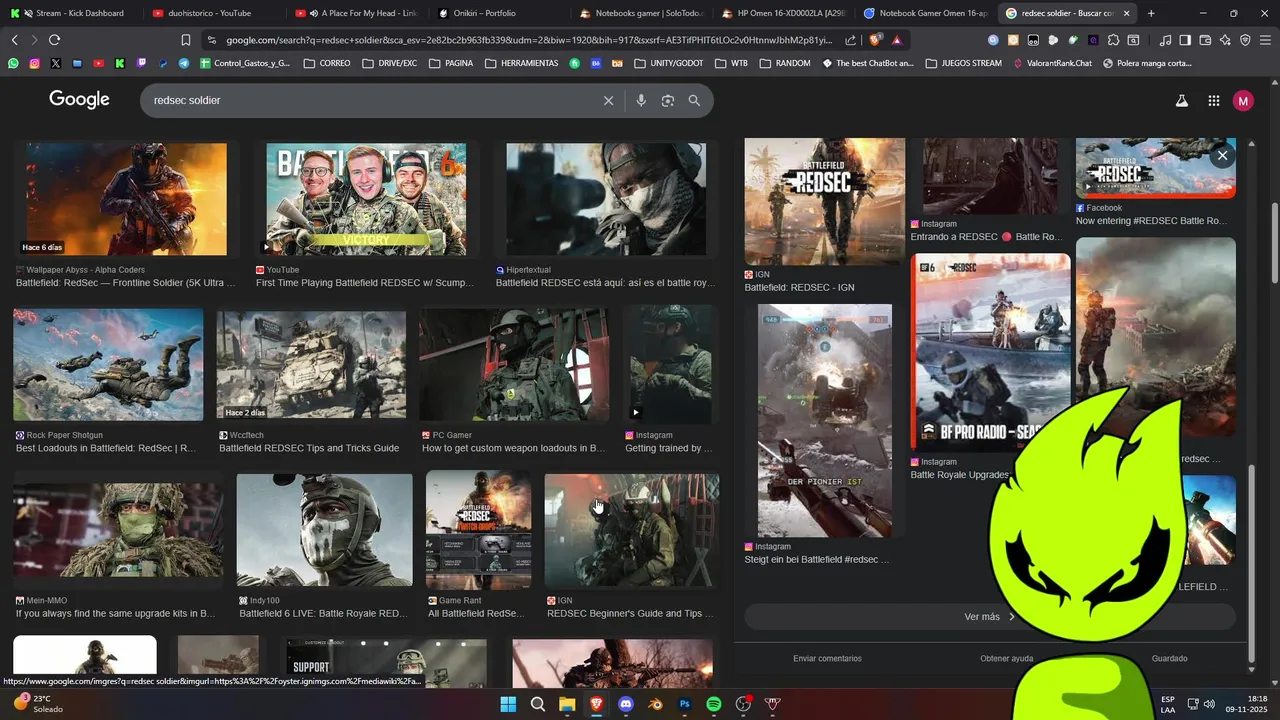Go back to the previous page
The height and width of the screenshot is (720, 1280).
(14, 40)
